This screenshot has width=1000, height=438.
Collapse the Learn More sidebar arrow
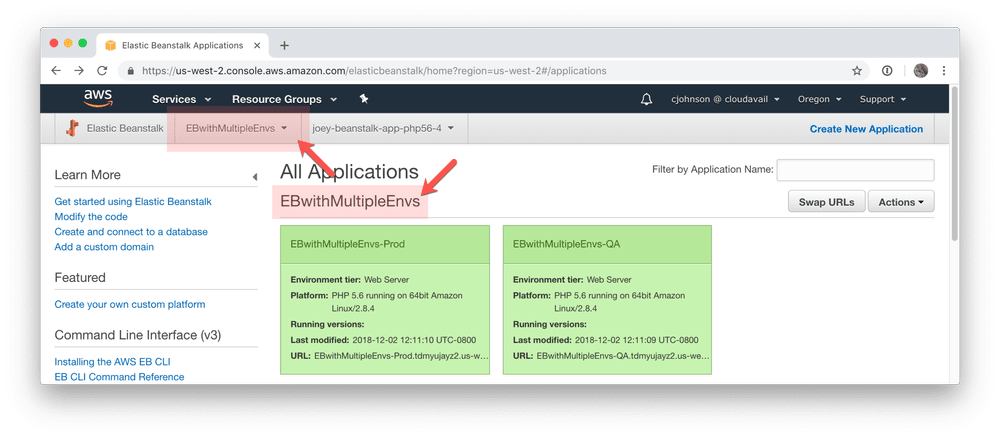(254, 177)
